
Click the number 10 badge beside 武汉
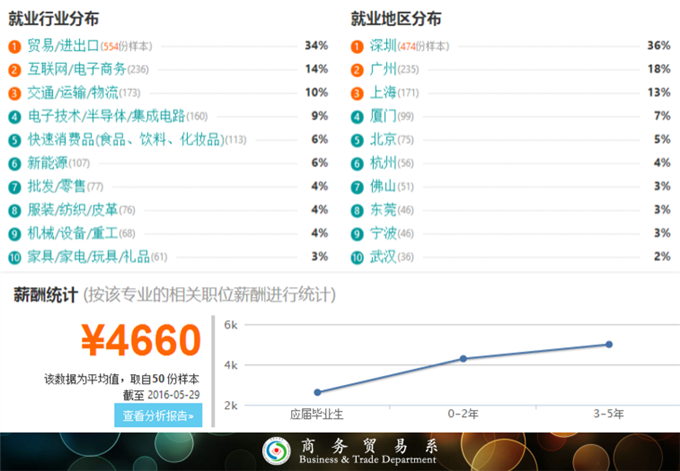coord(357,257)
